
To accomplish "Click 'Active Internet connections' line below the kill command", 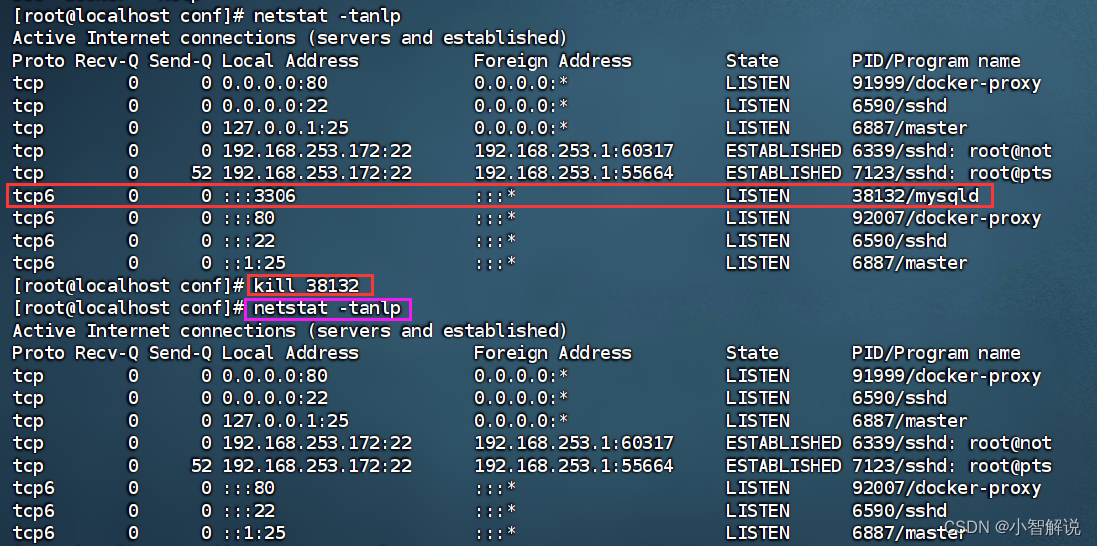I will (290, 330).
